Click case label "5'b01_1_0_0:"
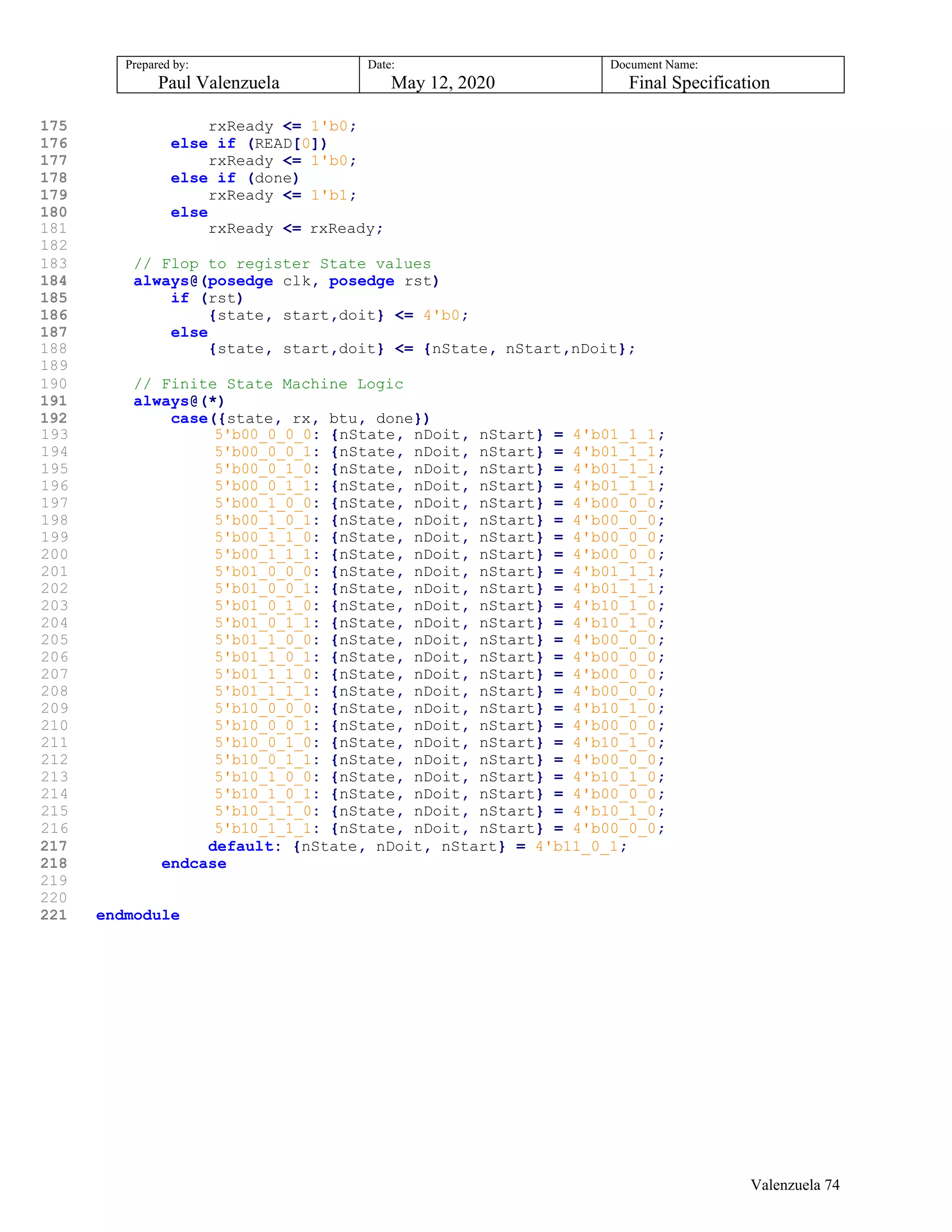This screenshot has height=1232, width=952. 267,640
